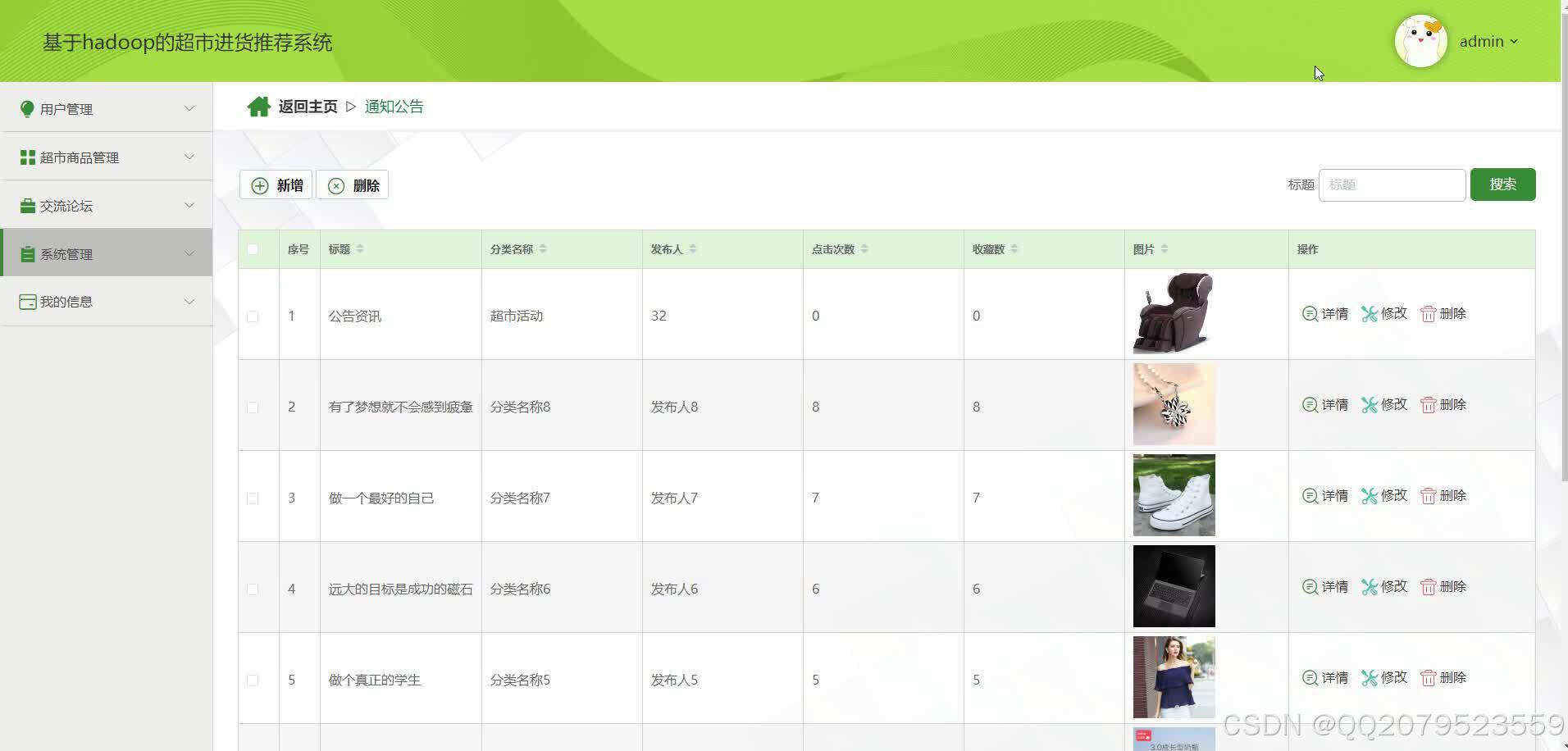The height and width of the screenshot is (751, 1568).
Task: Click 修改 for 远大的目标是成功的磁石 row
Action: coord(1384,587)
